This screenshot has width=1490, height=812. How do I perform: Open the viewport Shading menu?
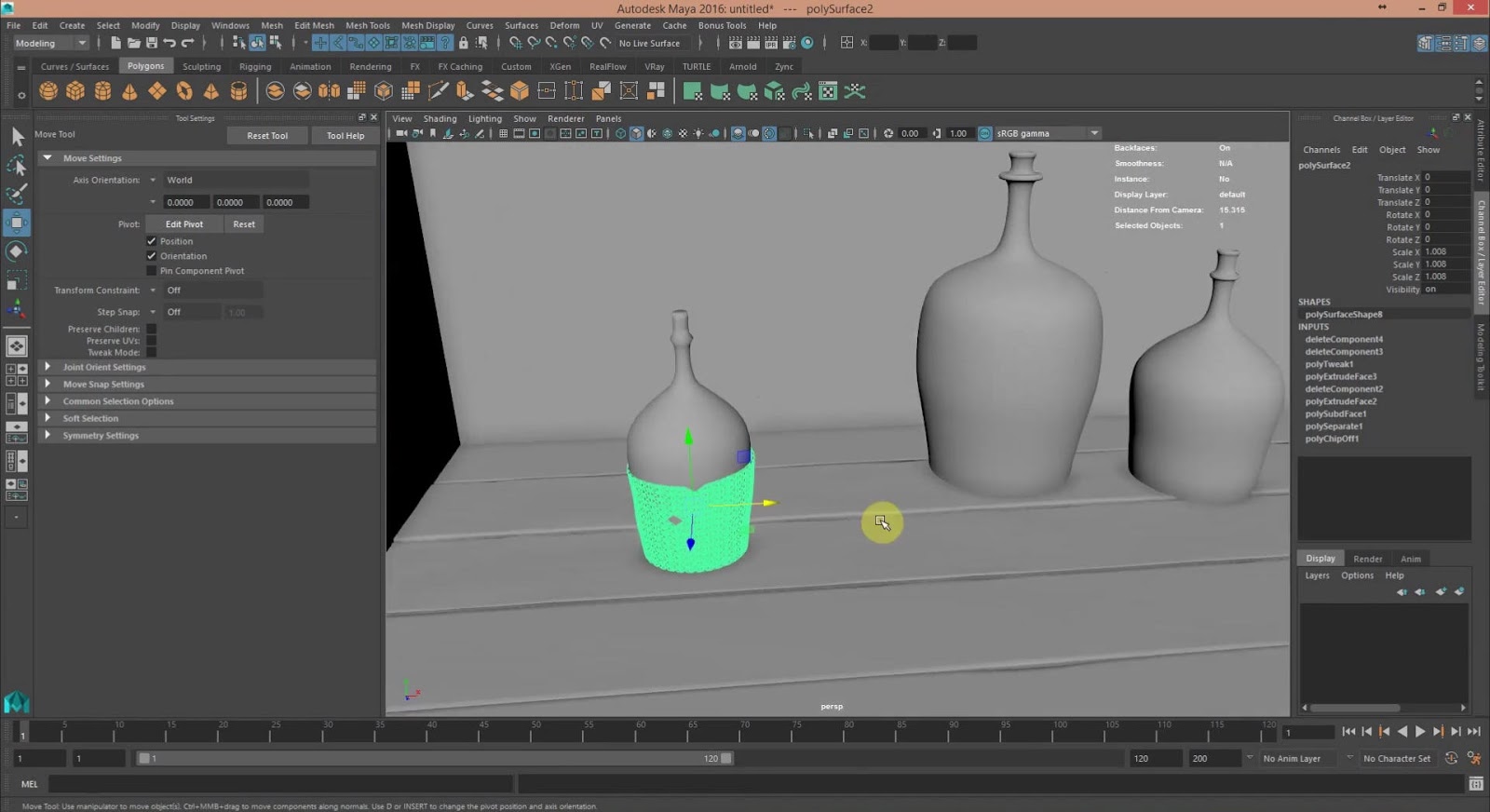point(440,118)
